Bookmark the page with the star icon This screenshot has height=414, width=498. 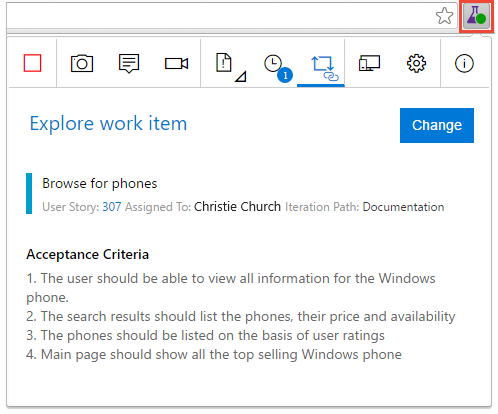click(x=444, y=16)
